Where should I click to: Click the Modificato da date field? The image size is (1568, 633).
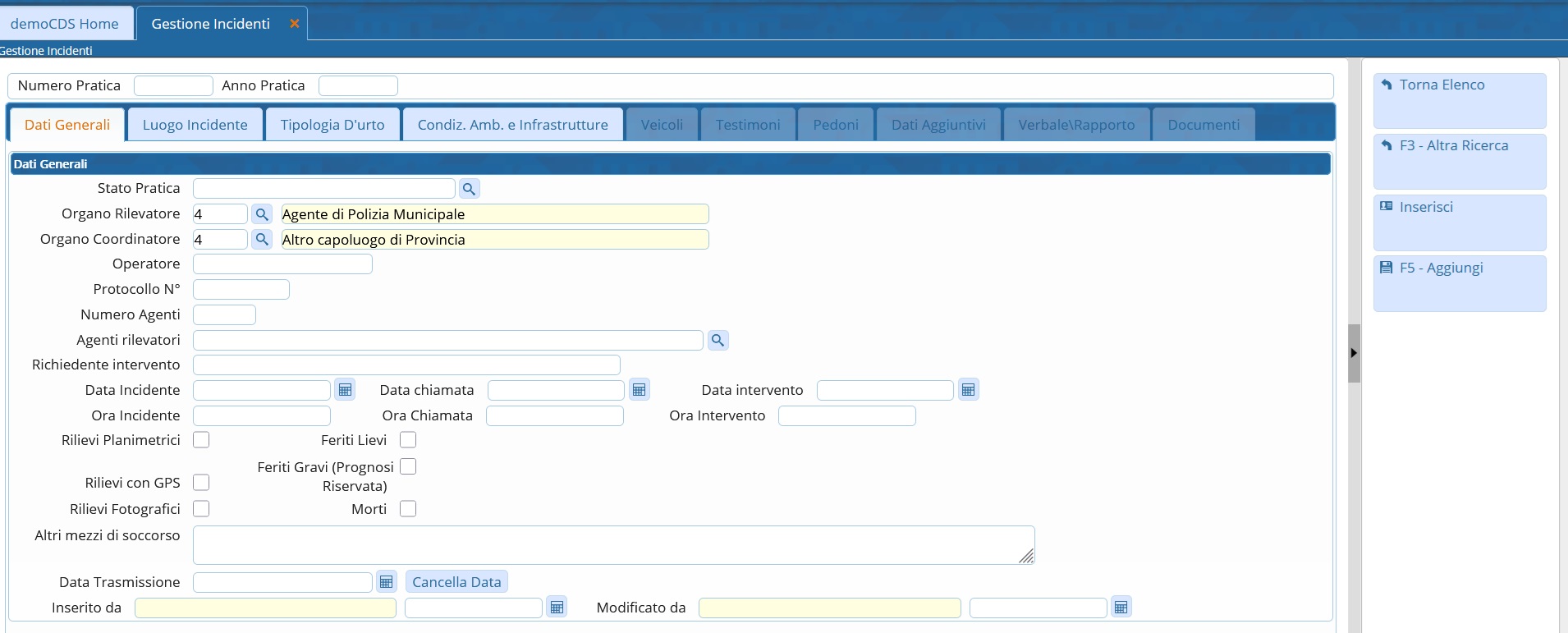tap(1038, 608)
